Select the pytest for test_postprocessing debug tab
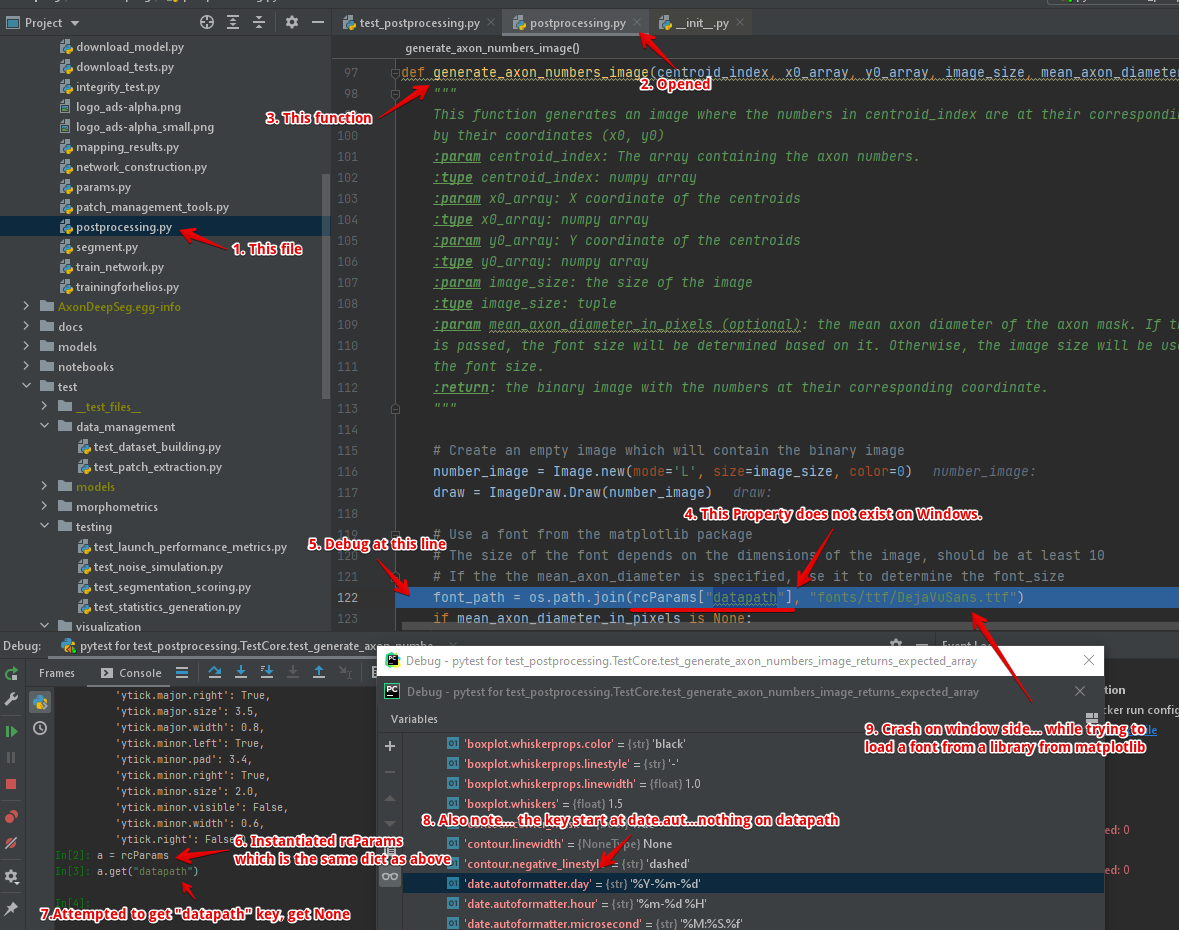 point(248,646)
